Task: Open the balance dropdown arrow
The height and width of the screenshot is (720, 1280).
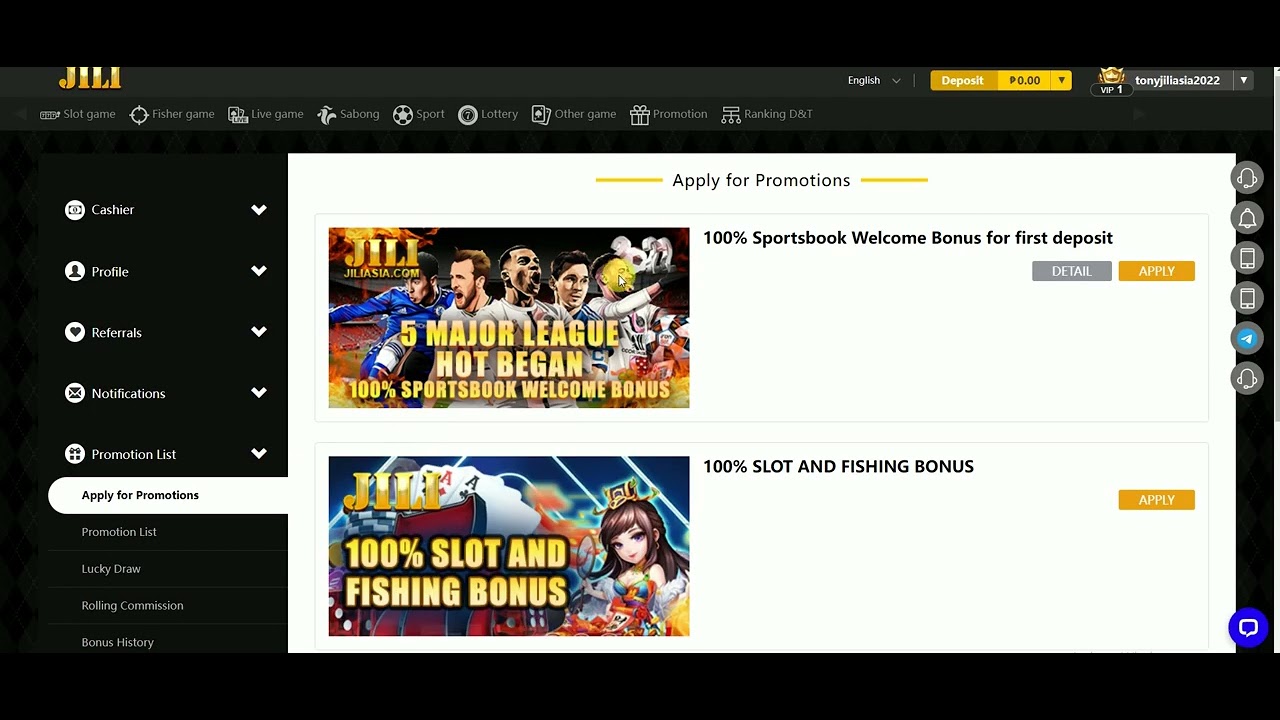Action: pyautogui.click(x=1061, y=80)
